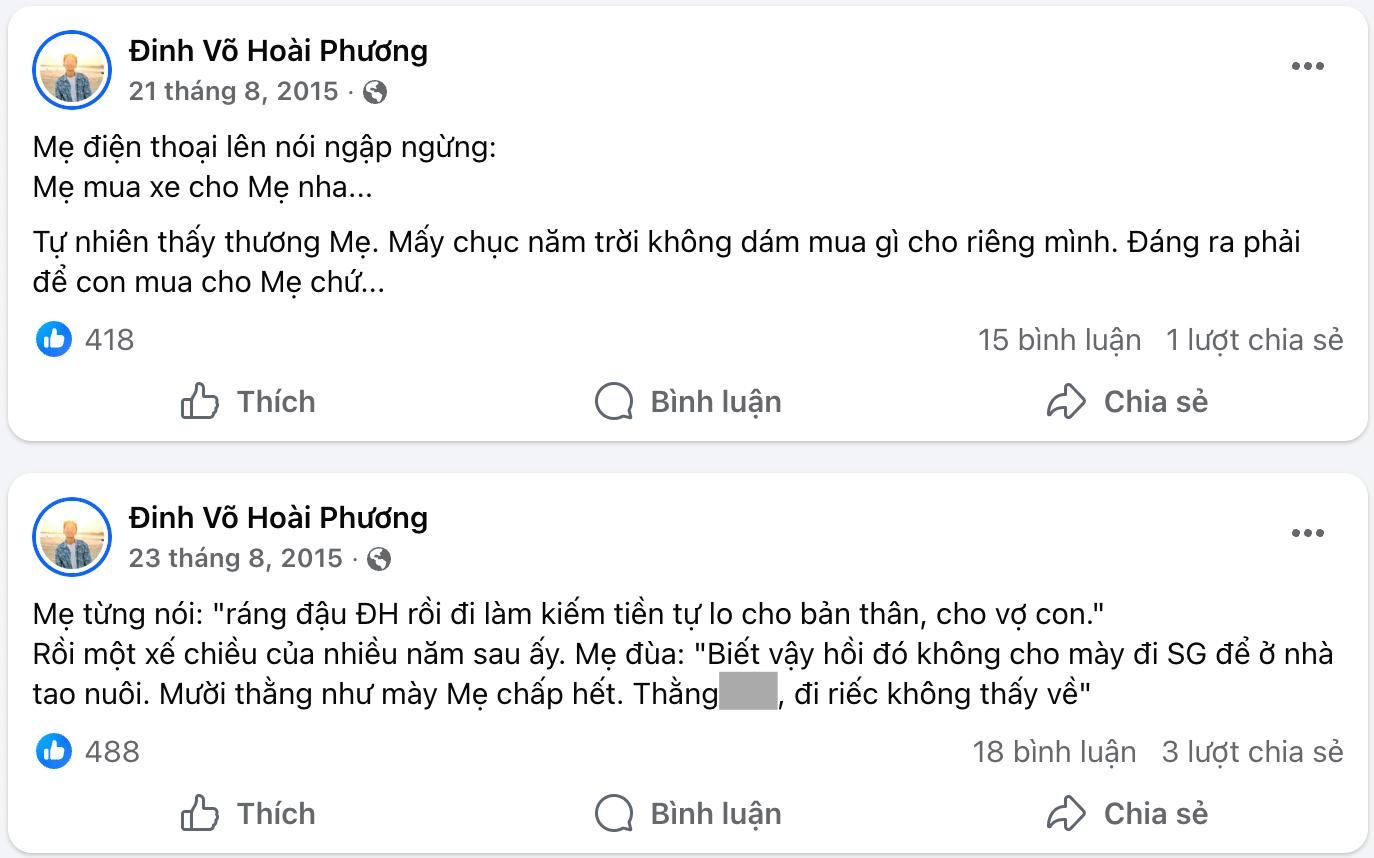
Task: Open Đinh Võ Hoài Phương's profile from the first post
Action: coord(277,51)
